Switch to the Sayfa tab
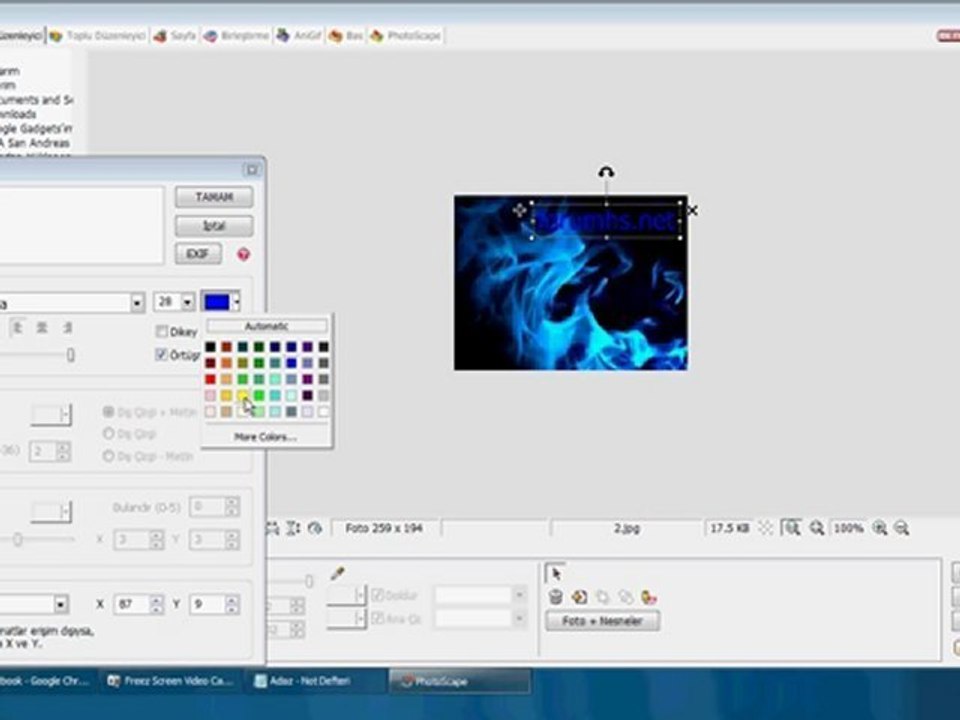 (174, 36)
